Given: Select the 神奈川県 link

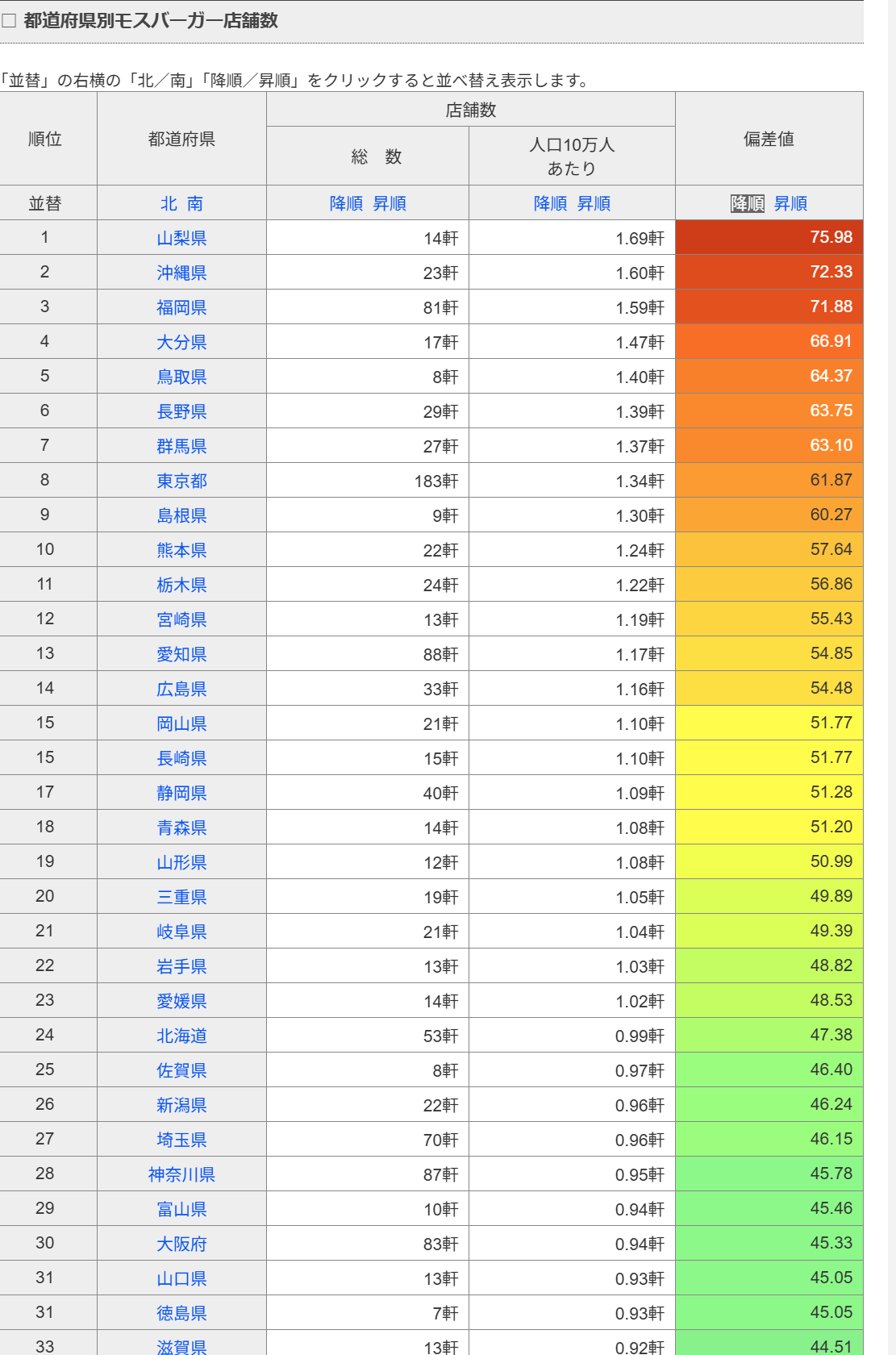Looking at the screenshot, I should click(181, 1175).
